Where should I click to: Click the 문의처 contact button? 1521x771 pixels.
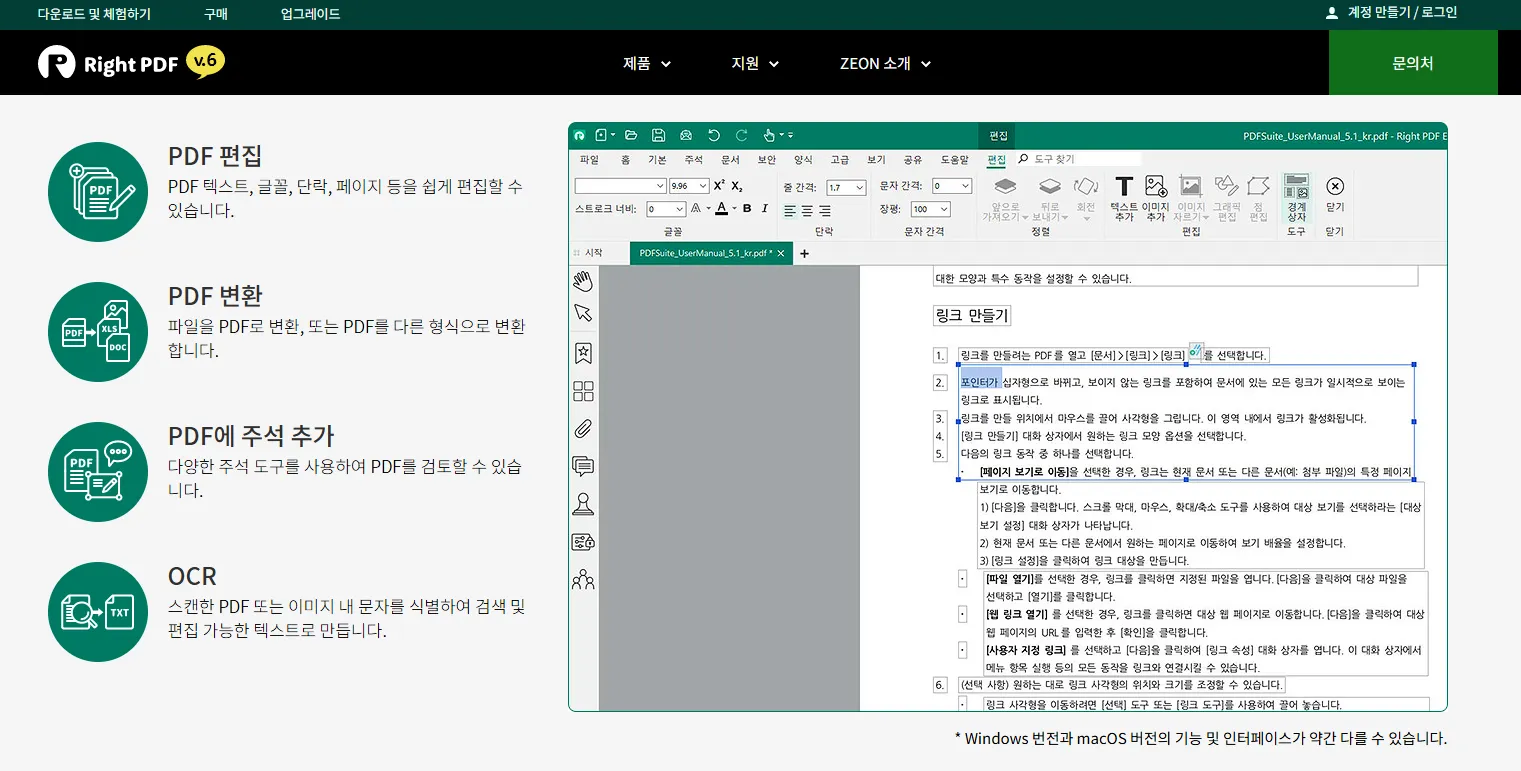(x=1413, y=63)
